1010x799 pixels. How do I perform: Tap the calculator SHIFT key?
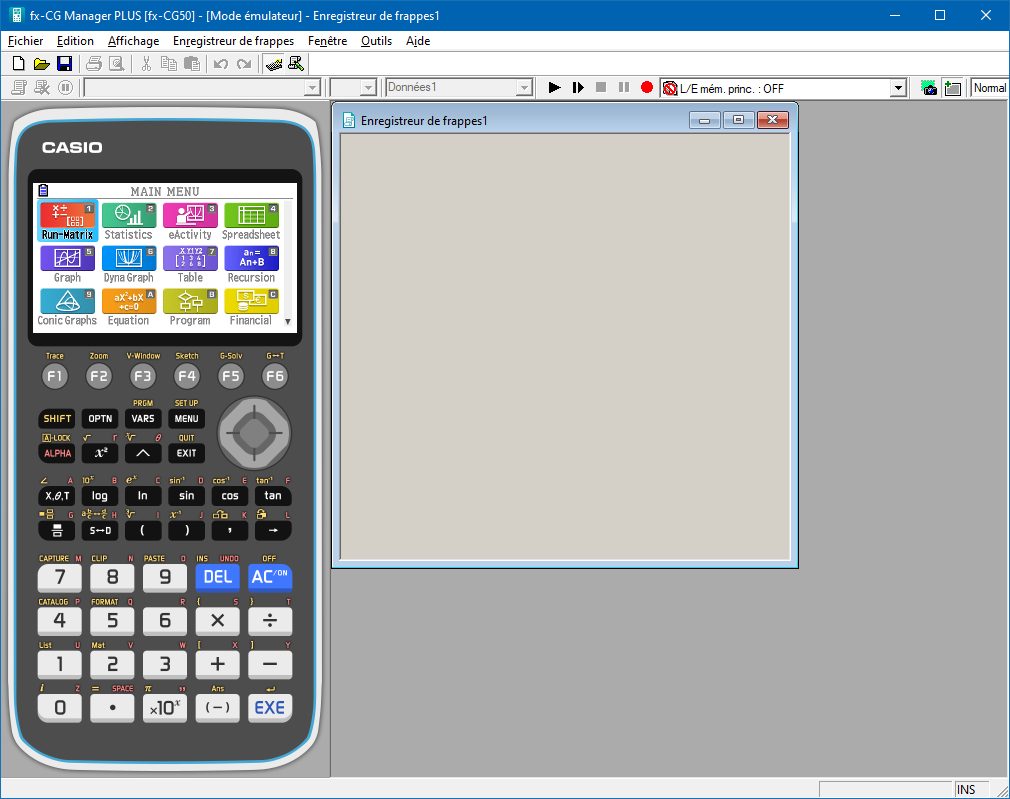(57, 419)
